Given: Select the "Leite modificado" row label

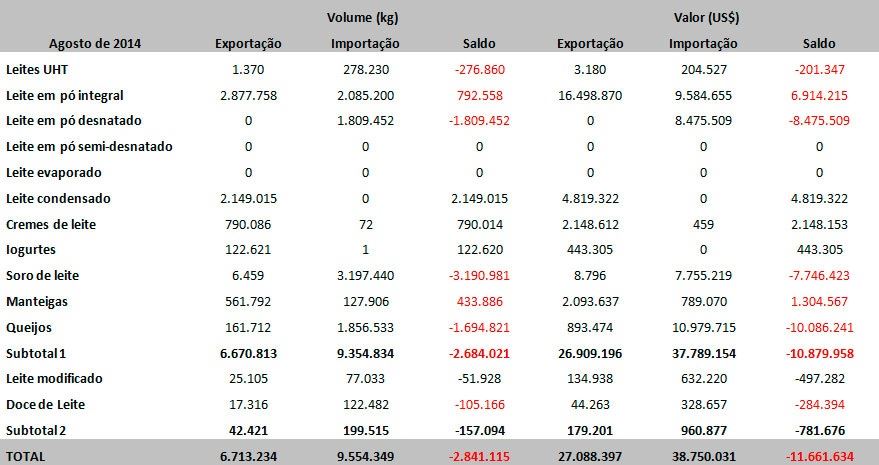Looking at the screenshot, I should coord(54,378).
